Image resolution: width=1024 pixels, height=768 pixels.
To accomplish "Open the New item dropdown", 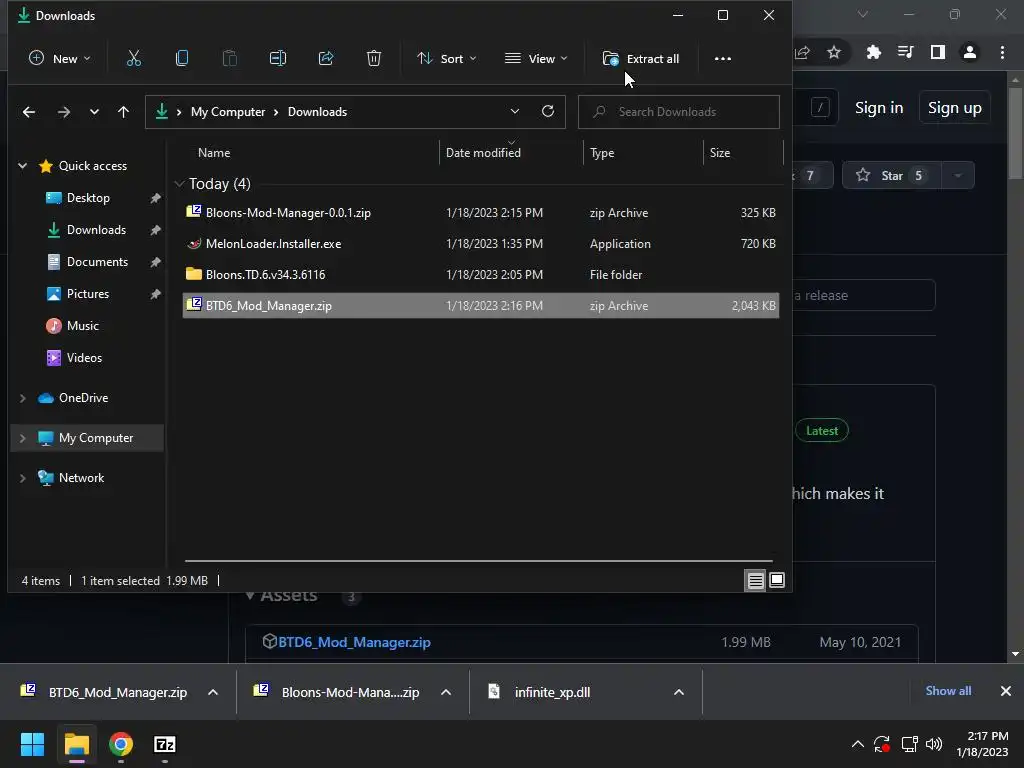I will click(59, 59).
